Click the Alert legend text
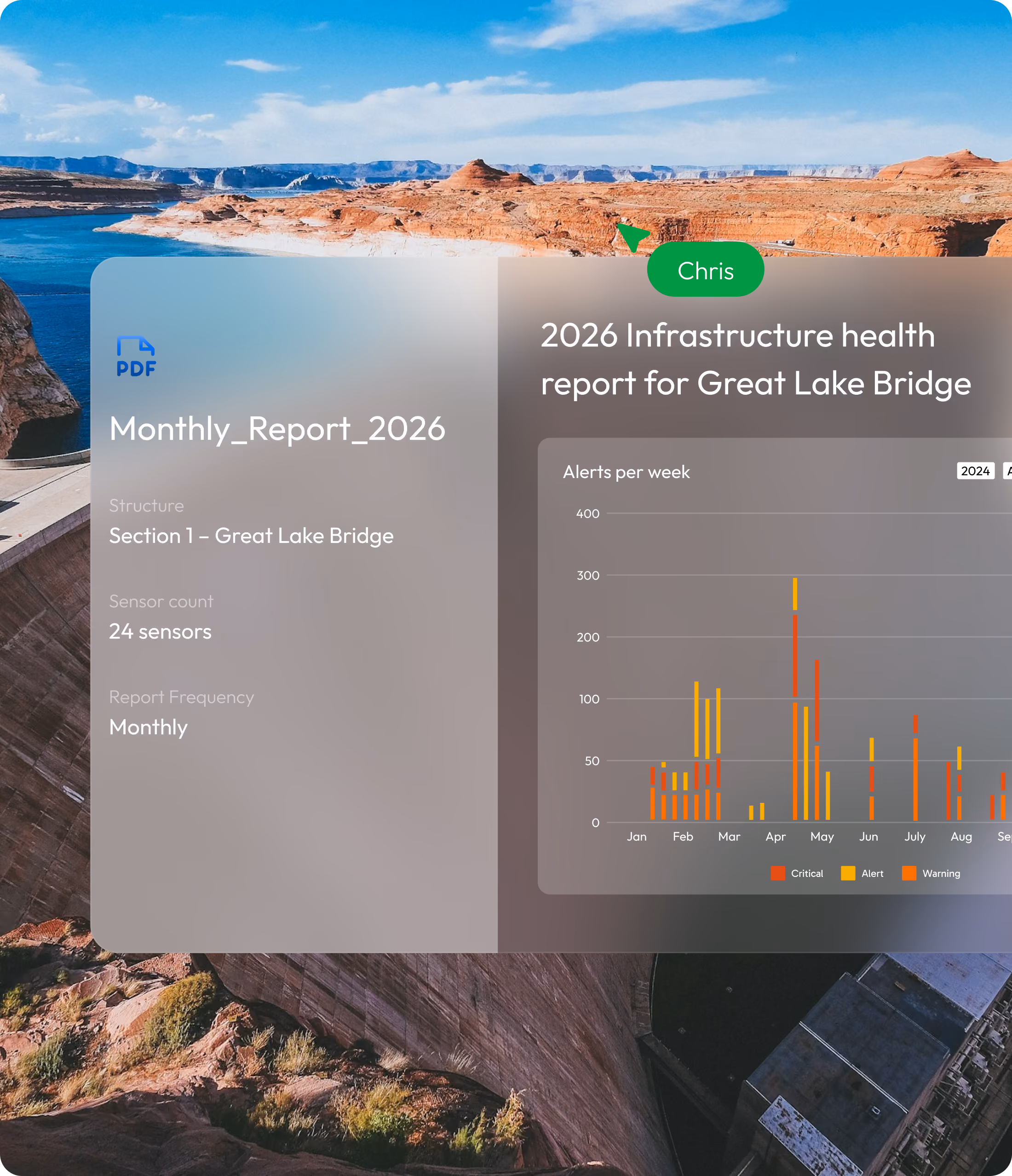This screenshot has width=1012, height=1176. click(872, 873)
